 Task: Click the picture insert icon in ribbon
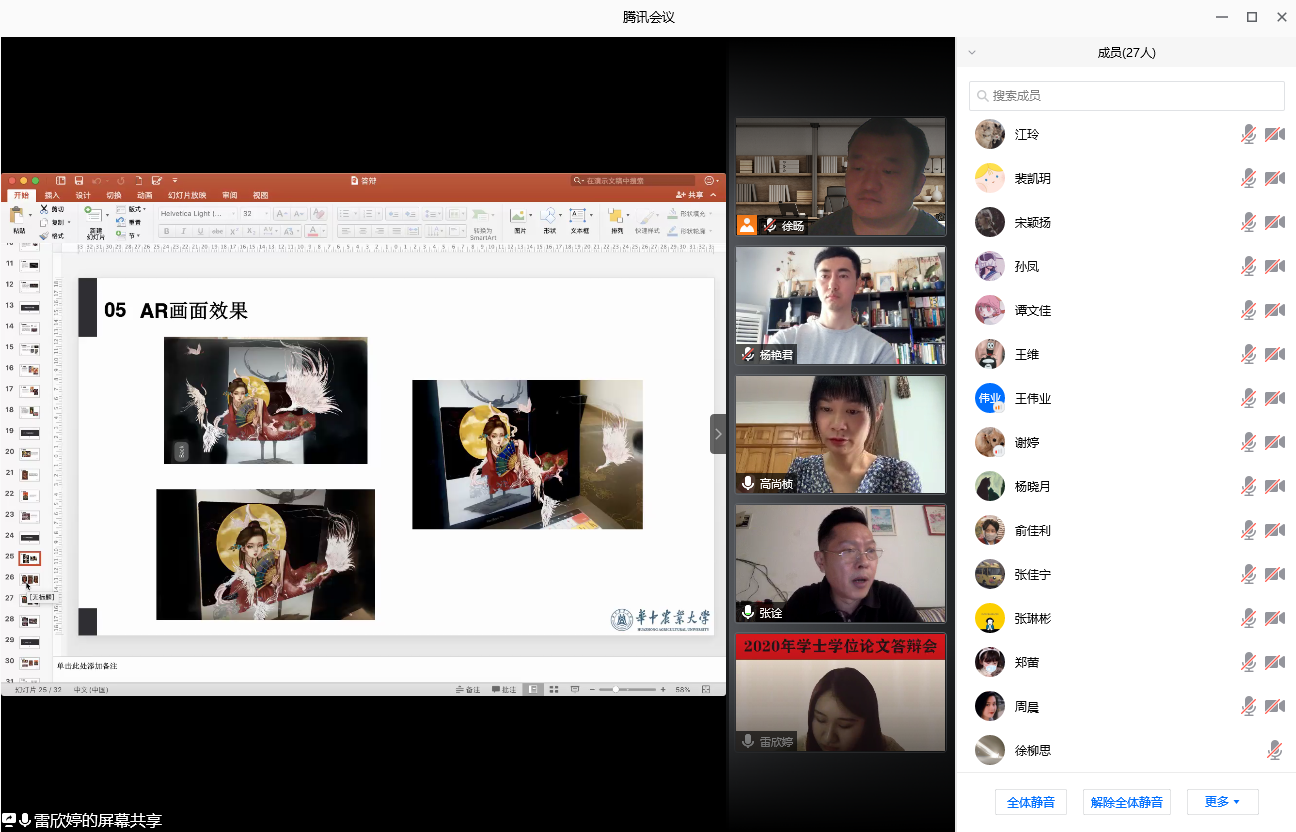click(519, 216)
